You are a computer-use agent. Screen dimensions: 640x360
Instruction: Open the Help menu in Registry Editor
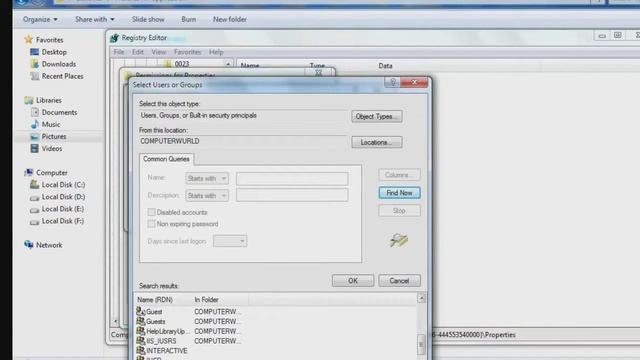pos(216,52)
